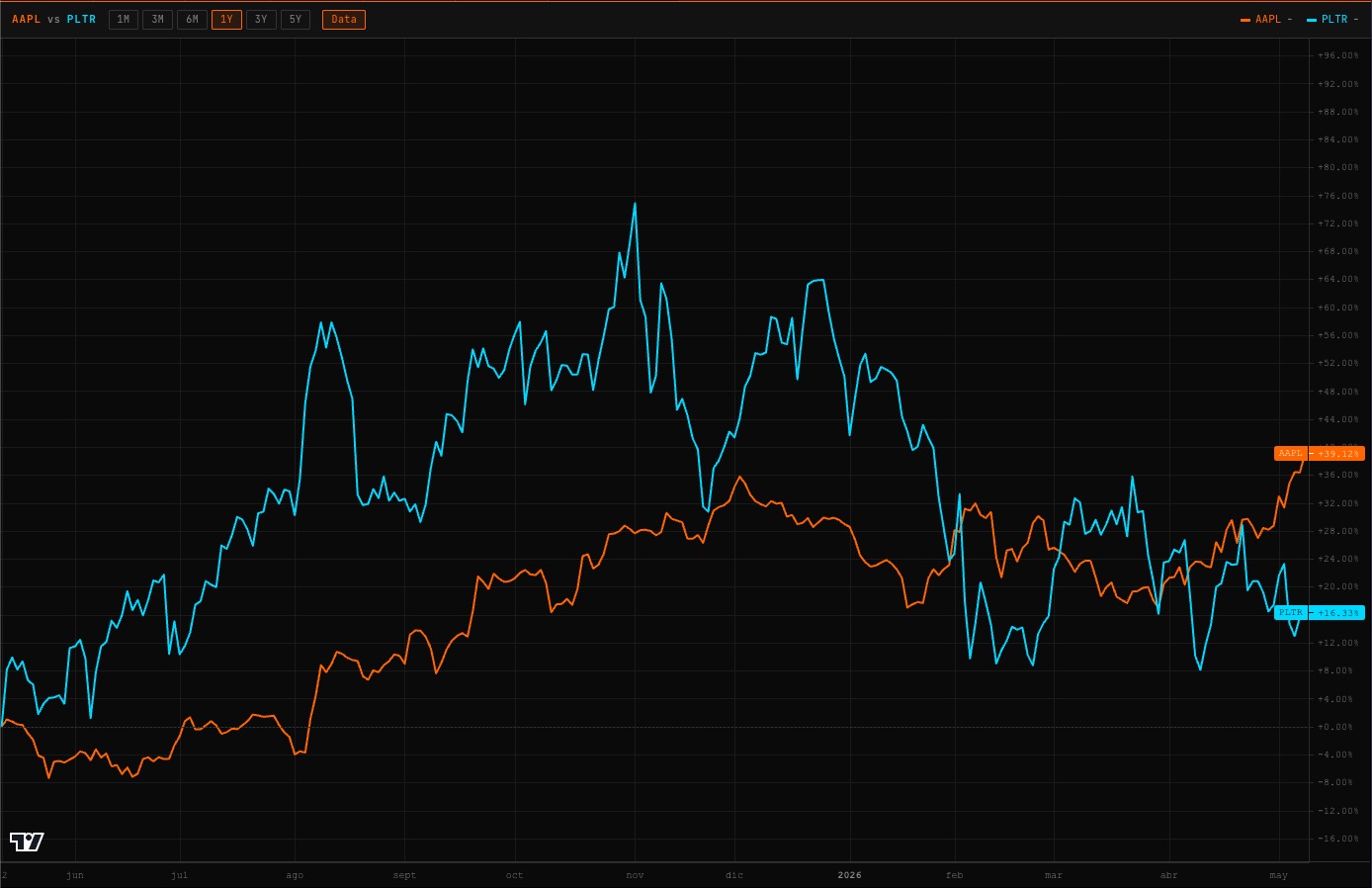This screenshot has width=1372, height=888.
Task: Click the active 1Y range button
Action: [226, 19]
